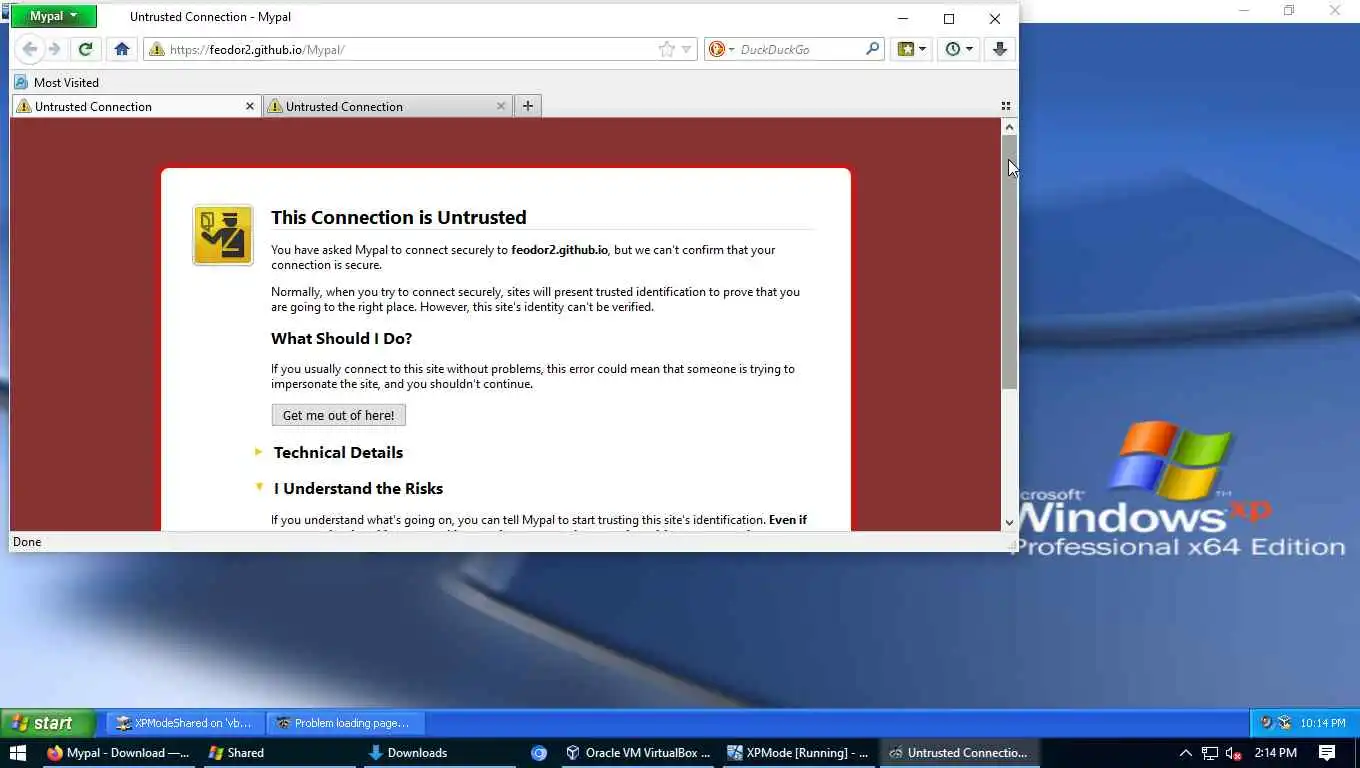Open a new tab with the plus button
This screenshot has width=1360, height=768.
pyautogui.click(x=528, y=106)
